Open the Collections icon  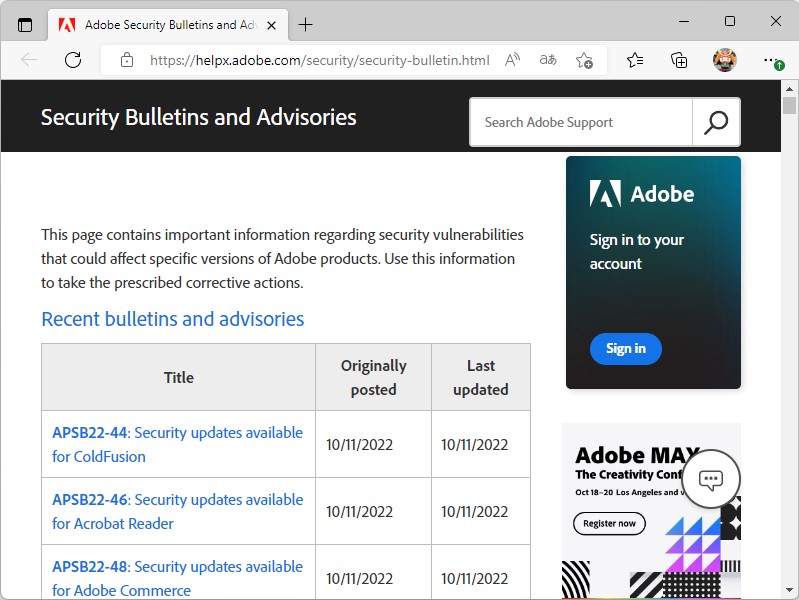(679, 60)
